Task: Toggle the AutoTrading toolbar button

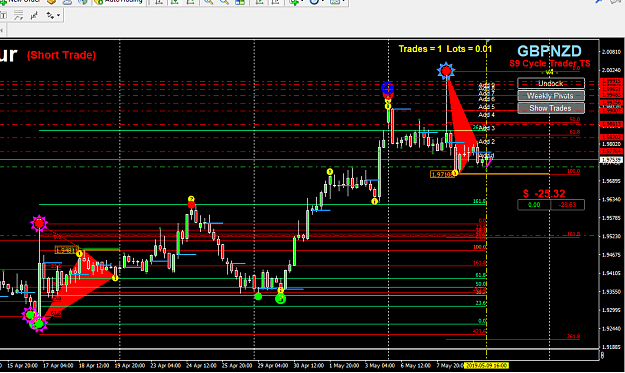Action: click(119, 1)
